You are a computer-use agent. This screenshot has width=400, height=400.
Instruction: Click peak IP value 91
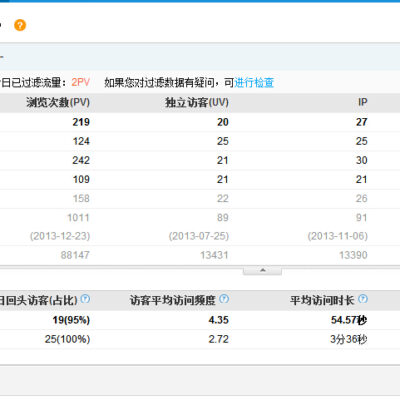point(362,218)
